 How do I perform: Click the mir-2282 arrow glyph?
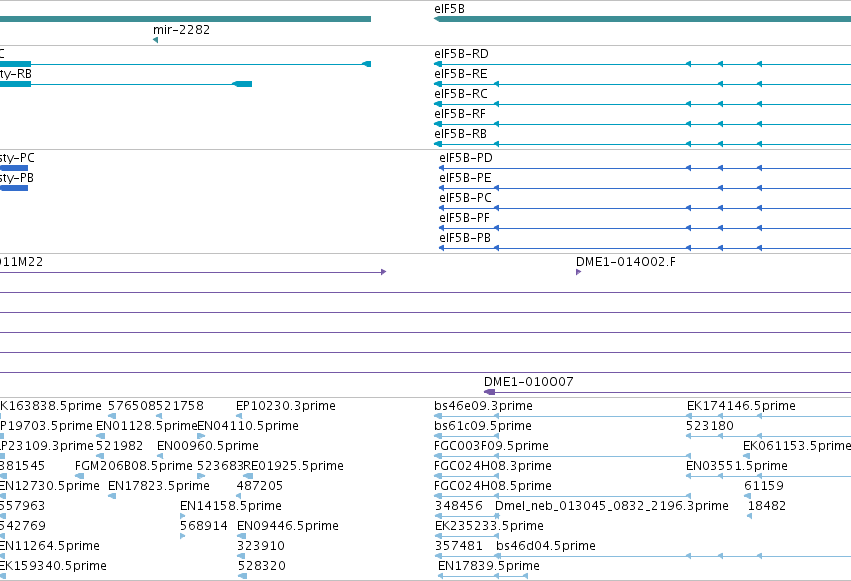156,40
